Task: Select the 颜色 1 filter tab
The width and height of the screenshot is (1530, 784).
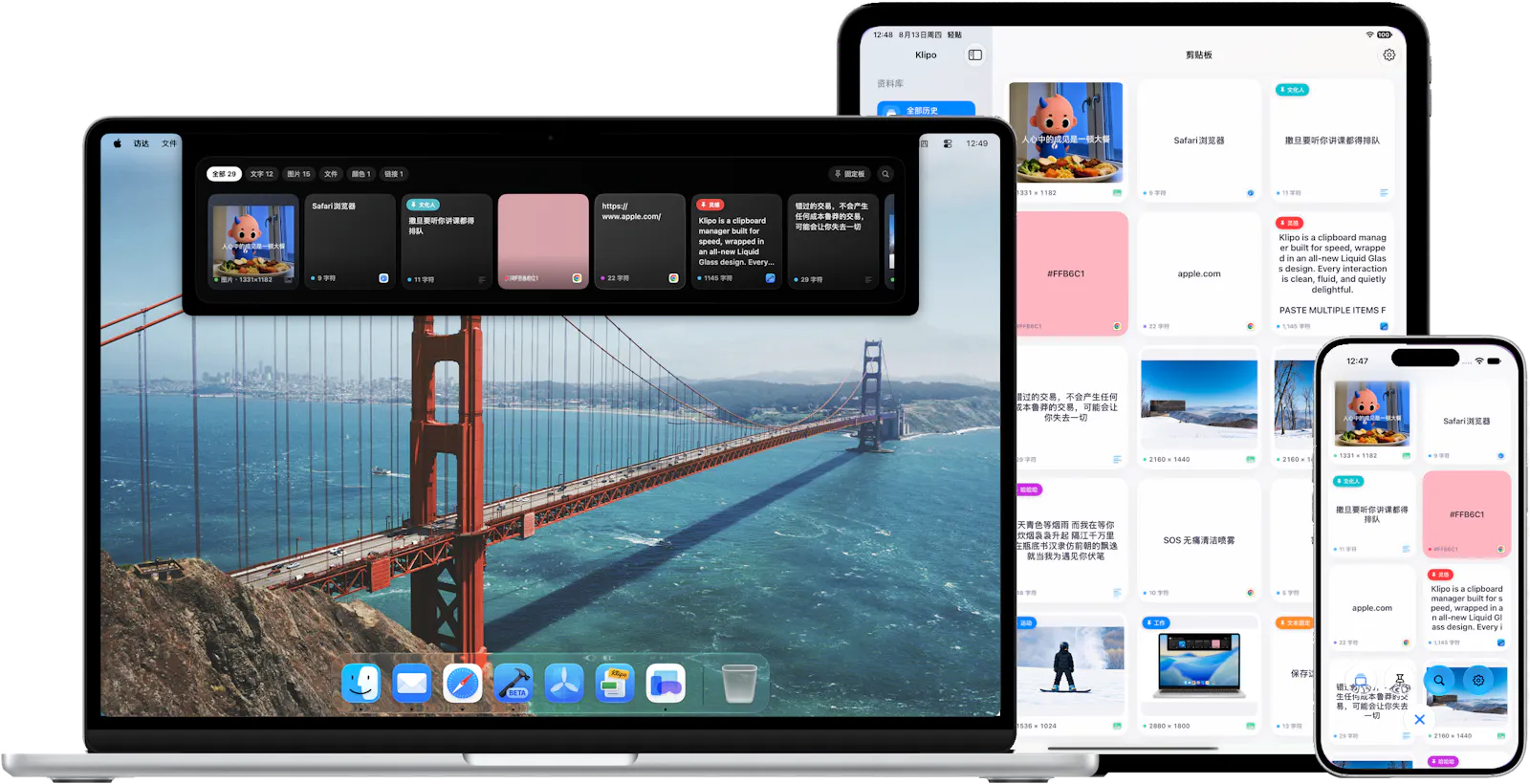Action: tap(361, 174)
